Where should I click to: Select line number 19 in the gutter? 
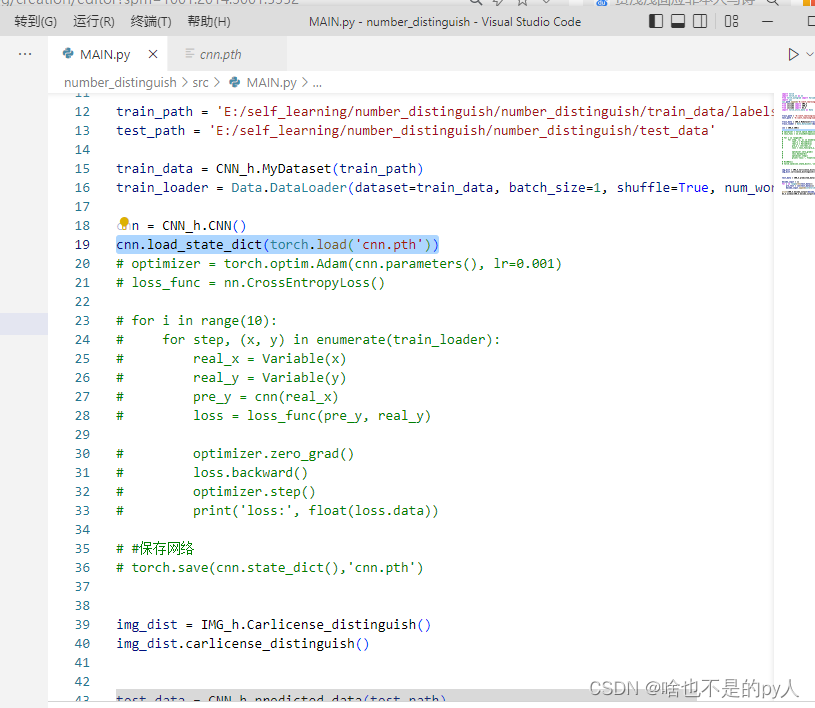click(82, 245)
